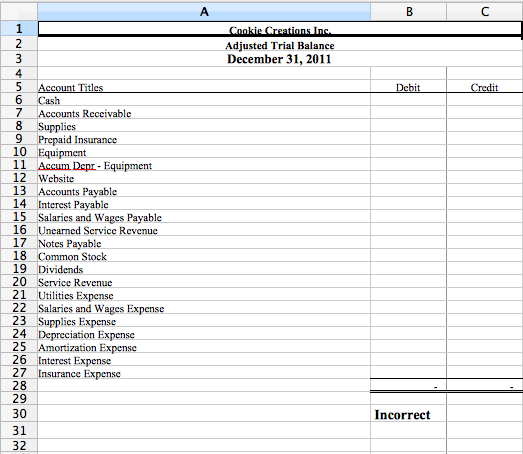The height and width of the screenshot is (454, 523).
Task: Select column B header
Action: pyautogui.click(x=408, y=12)
